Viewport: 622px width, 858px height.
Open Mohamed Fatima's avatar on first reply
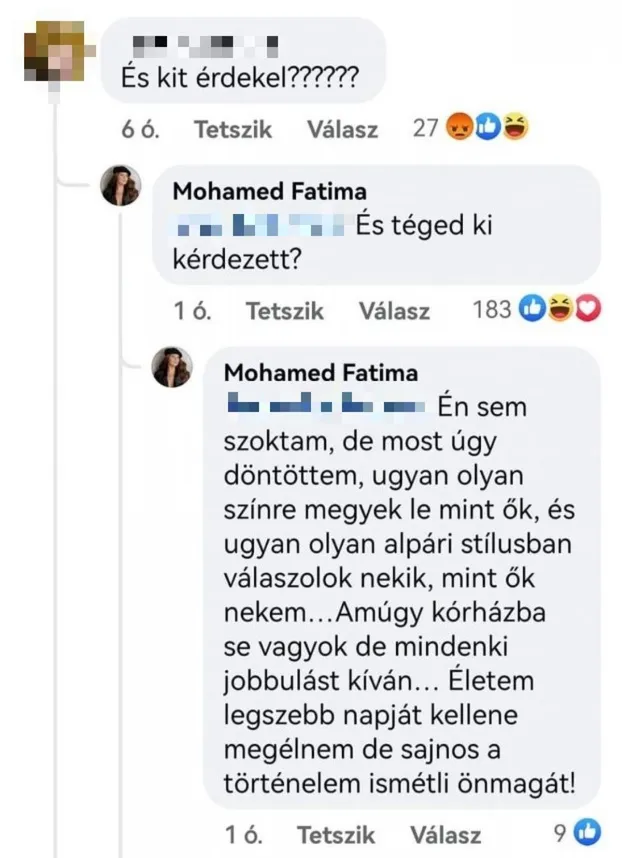tap(121, 186)
